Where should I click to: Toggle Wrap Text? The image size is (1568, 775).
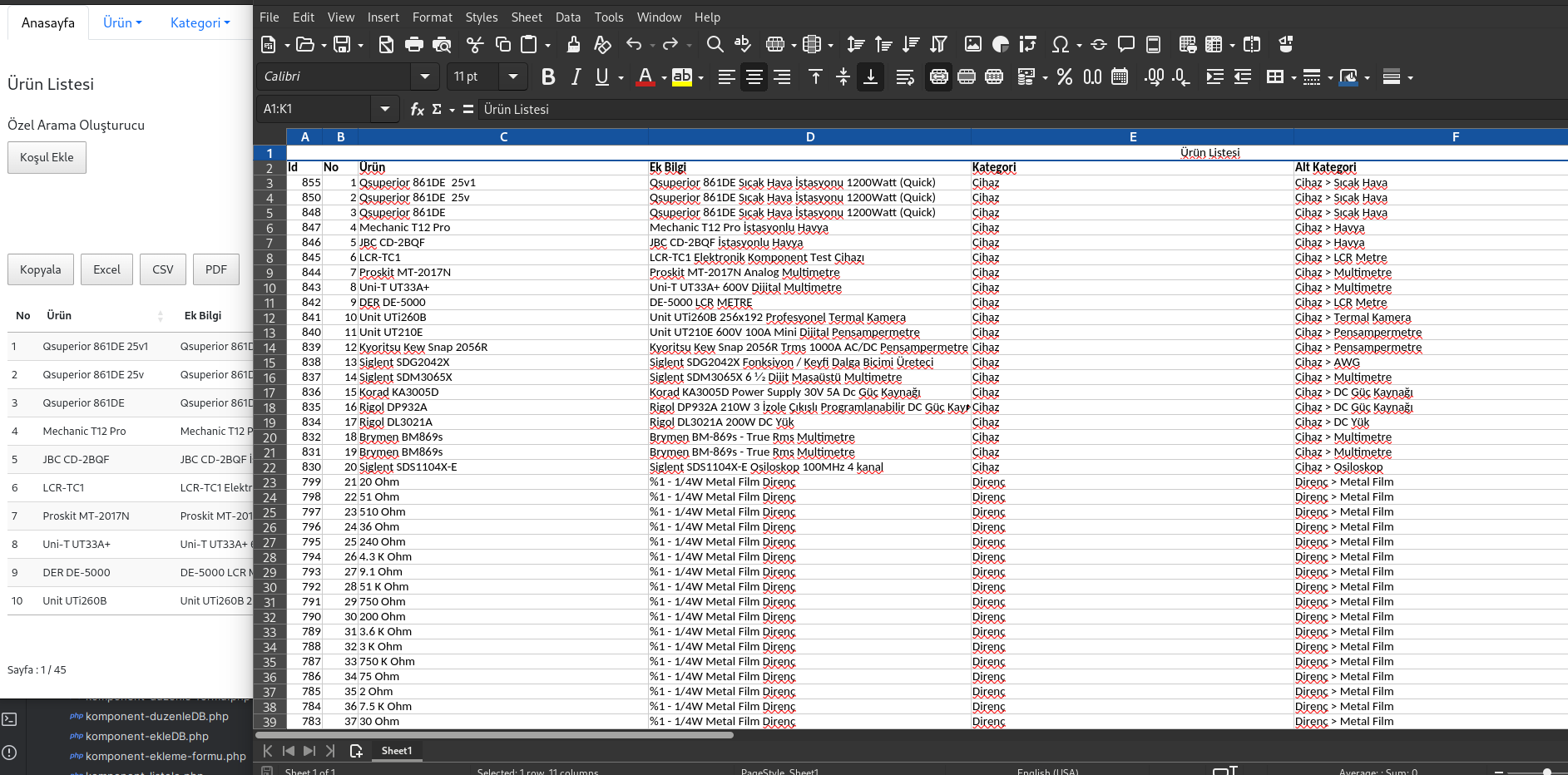pos(905,77)
